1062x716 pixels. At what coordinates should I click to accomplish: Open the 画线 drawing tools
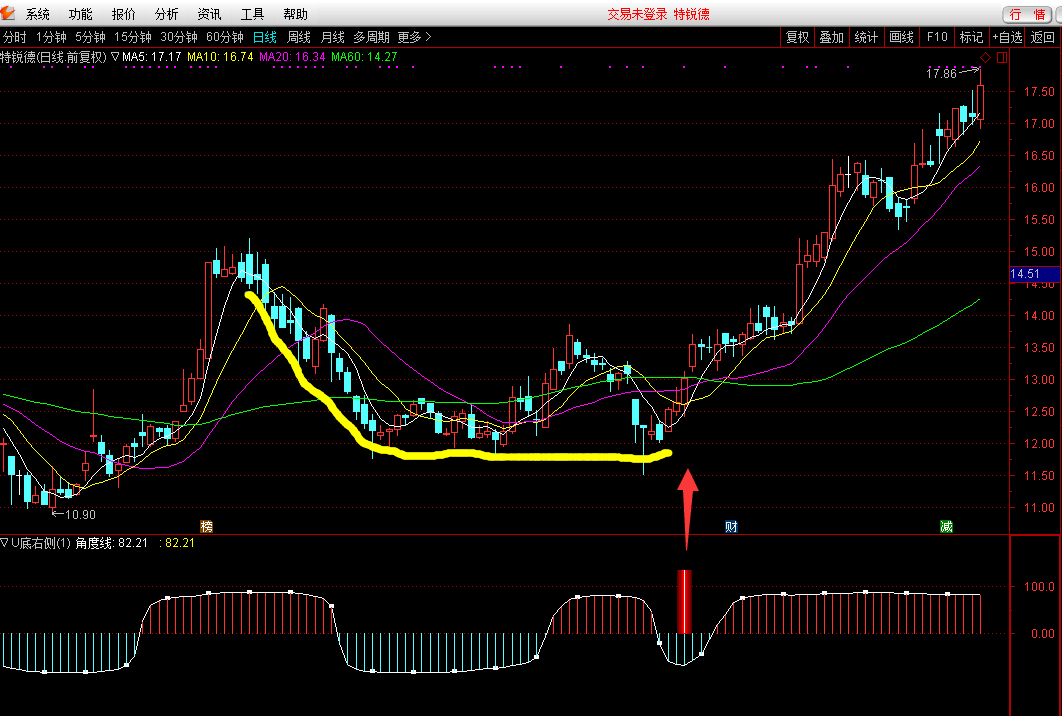click(x=901, y=37)
